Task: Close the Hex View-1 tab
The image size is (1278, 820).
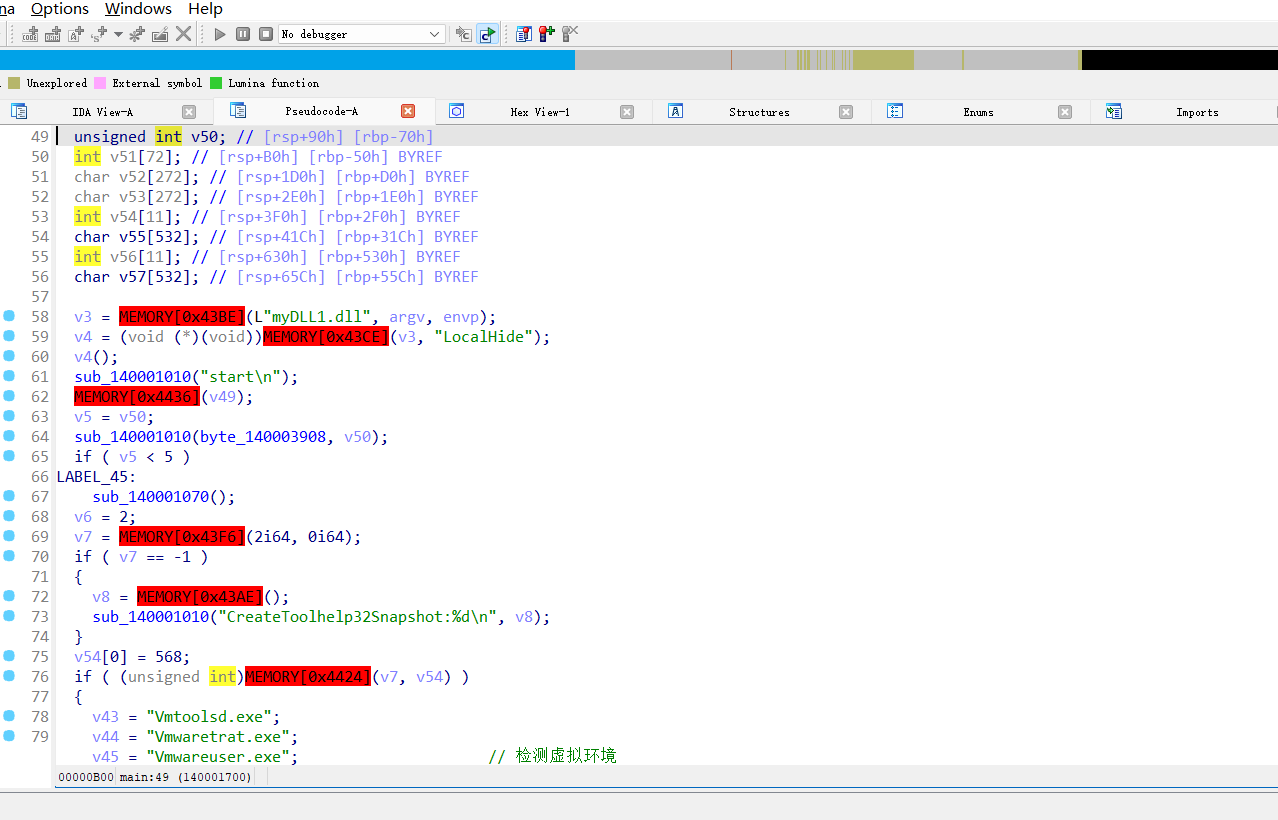Action: [627, 112]
